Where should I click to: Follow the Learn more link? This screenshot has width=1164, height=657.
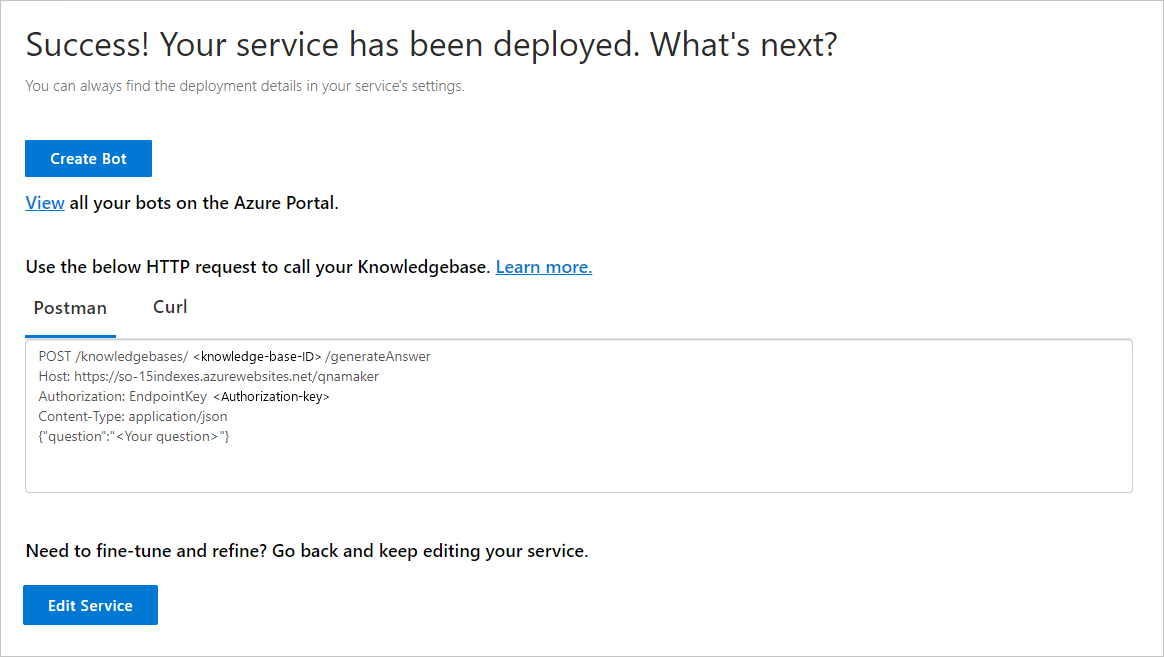pos(543,267)
